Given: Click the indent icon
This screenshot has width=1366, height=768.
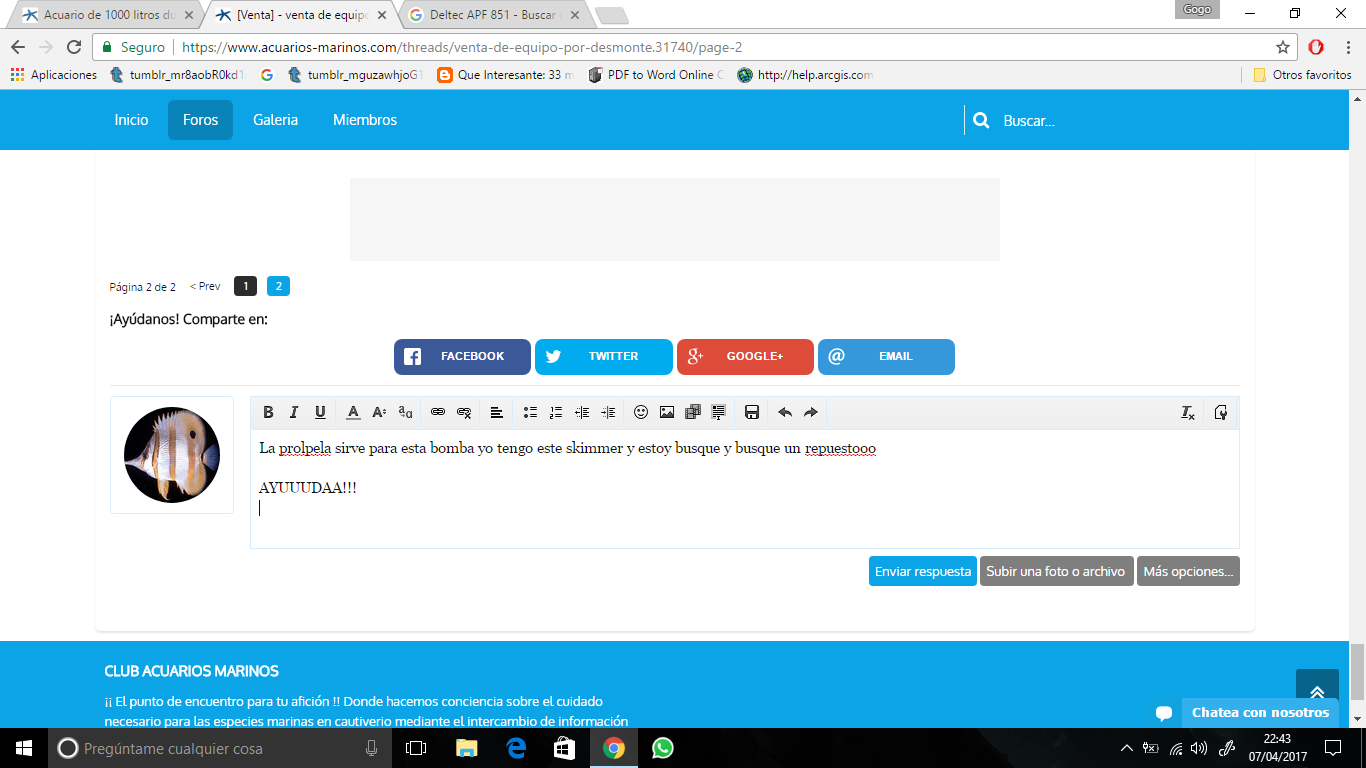Looking at the screenshot, I should tap(608, 412).
